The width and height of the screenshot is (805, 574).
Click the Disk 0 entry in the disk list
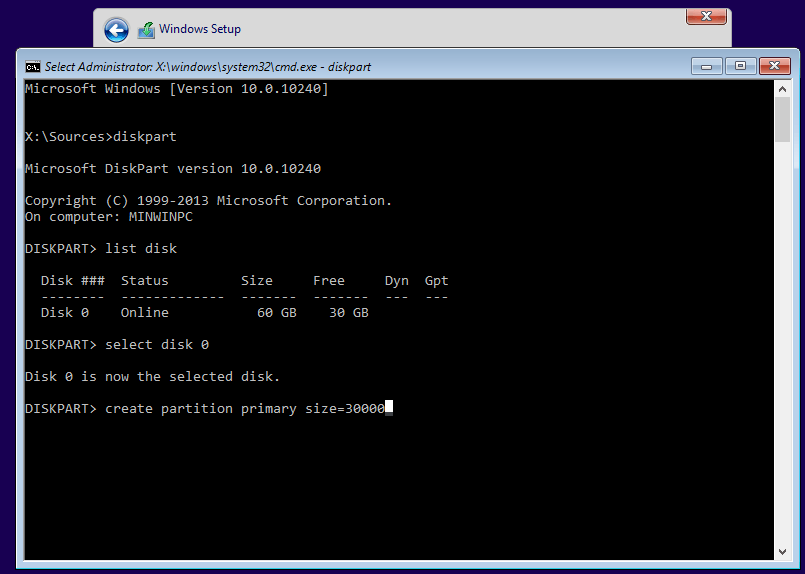click(65, 313)
